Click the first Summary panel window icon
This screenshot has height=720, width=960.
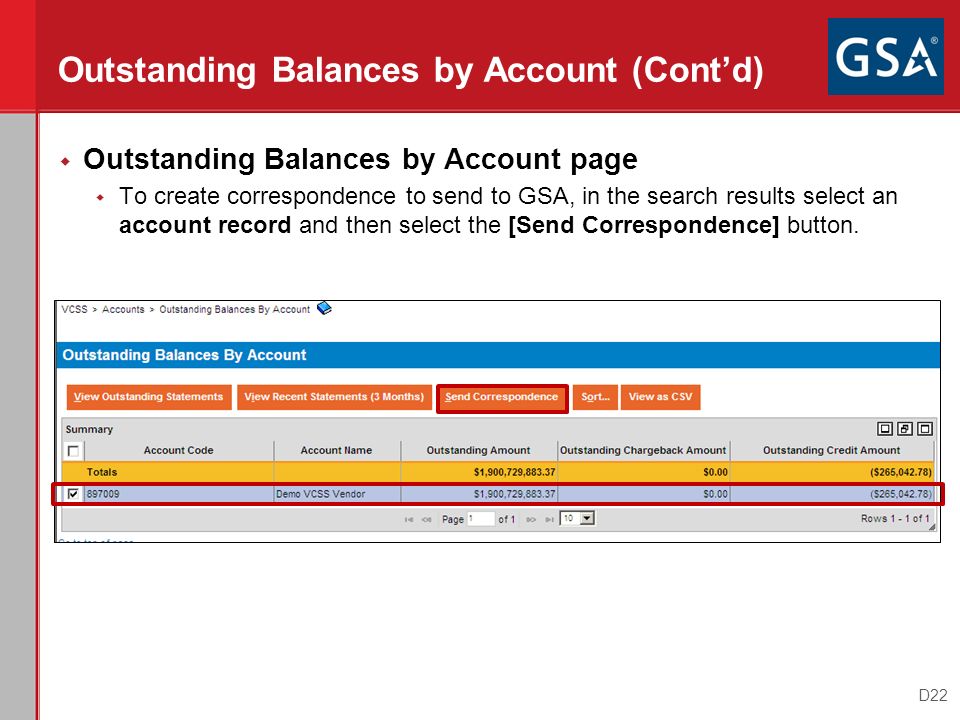(884, 429)
